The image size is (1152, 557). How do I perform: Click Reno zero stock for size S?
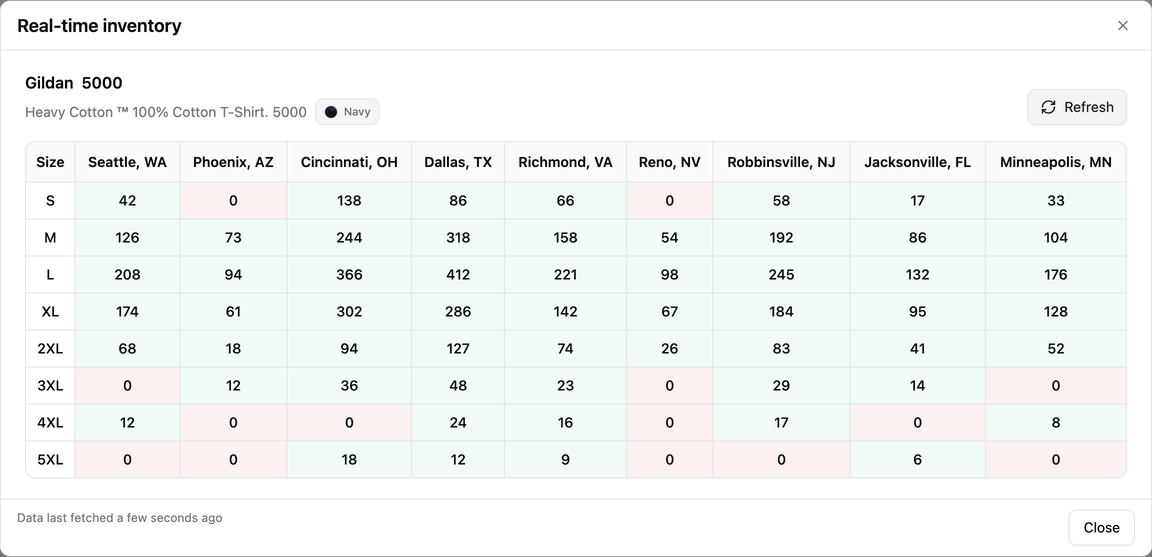(x=669, y=201)
